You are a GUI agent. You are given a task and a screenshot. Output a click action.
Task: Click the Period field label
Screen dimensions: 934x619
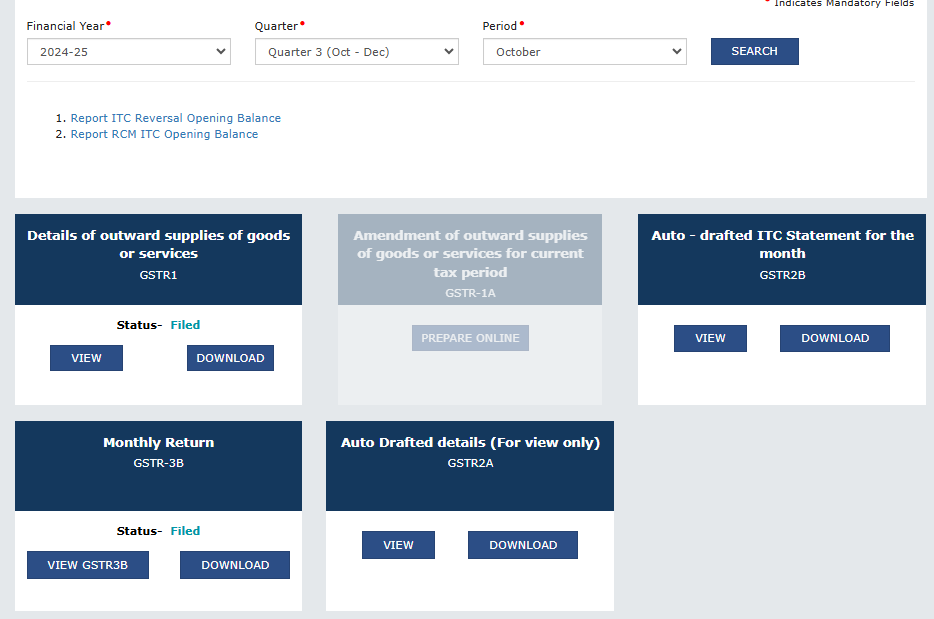tap(500, 26)
